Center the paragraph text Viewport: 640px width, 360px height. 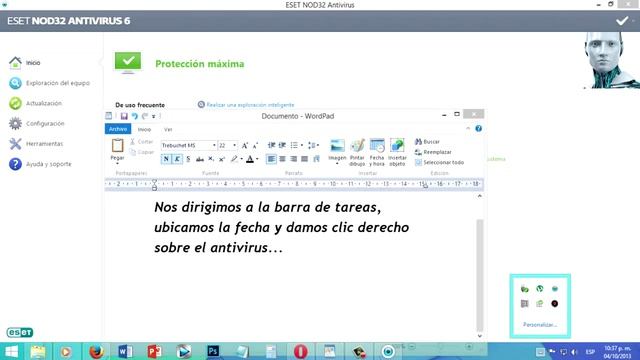click(282, 159)
